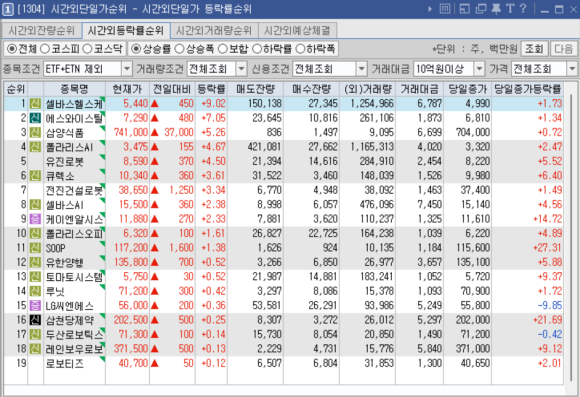Click the 조회 search button
The width and height of the screenshot is (580, 397).
pos(534,49)
